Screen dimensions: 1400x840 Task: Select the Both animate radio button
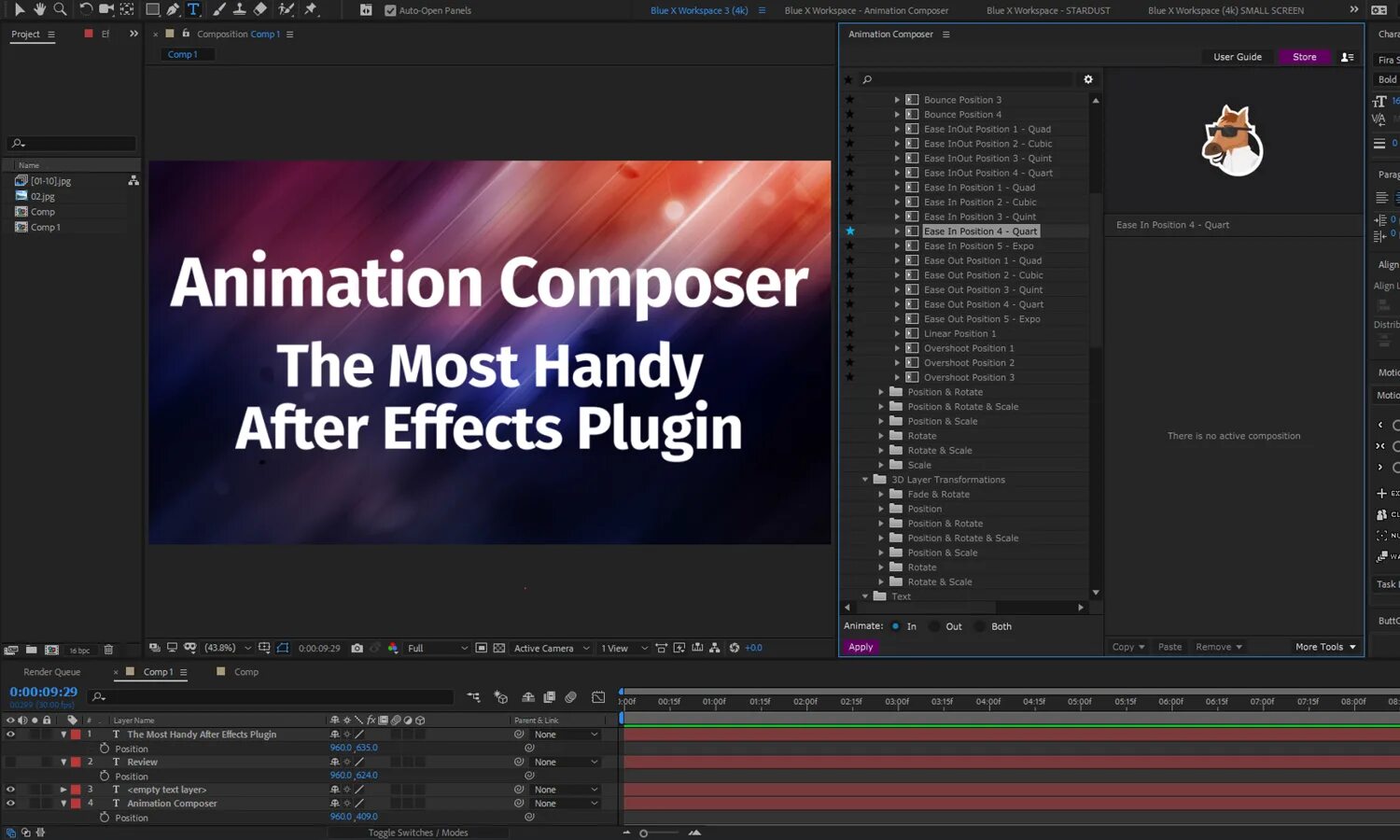pos(979,626)
